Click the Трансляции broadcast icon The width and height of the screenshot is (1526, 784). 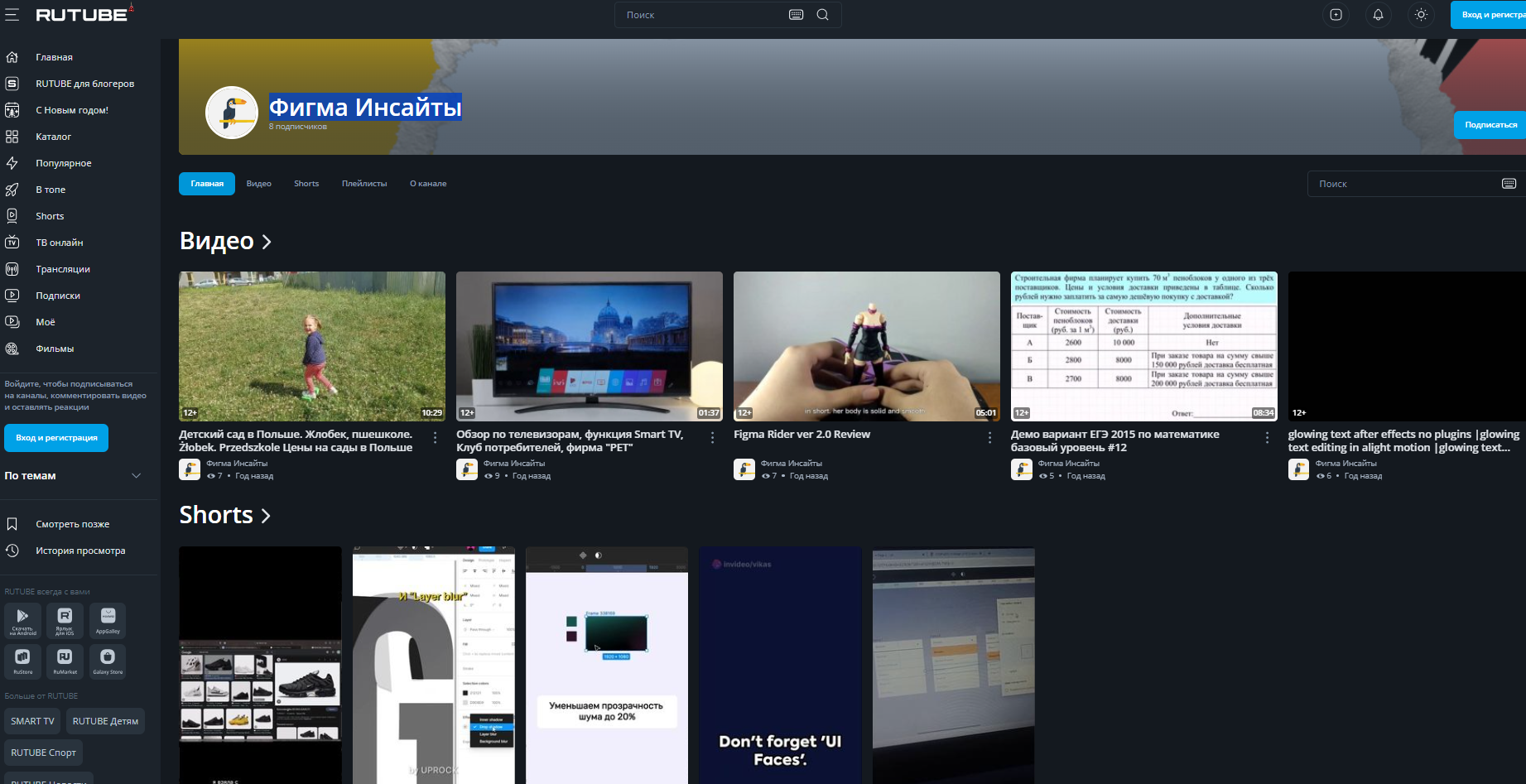[x=12, y=269]
